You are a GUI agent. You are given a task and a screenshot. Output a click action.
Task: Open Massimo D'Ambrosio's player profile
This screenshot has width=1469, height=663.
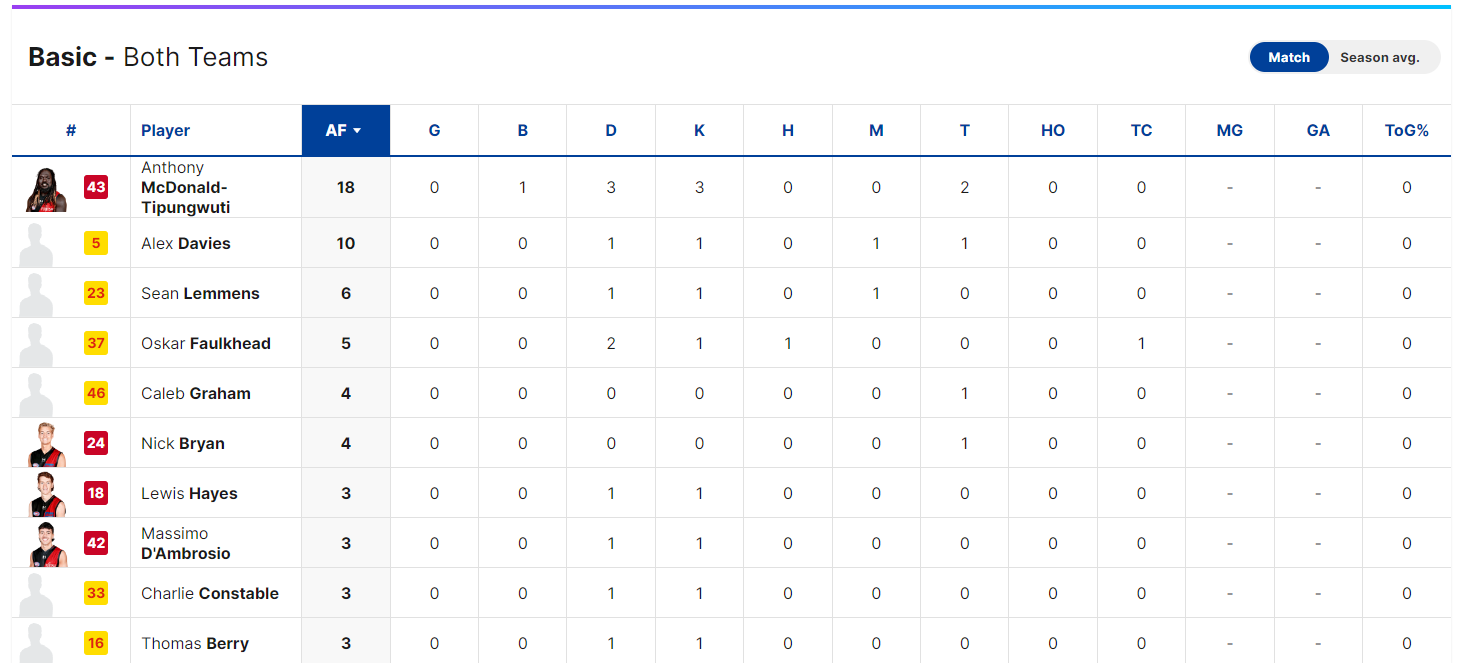(186, 543)
